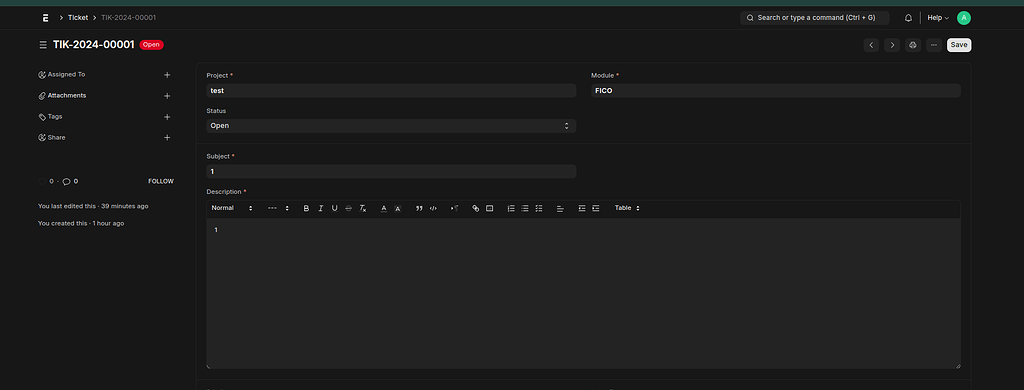This screenshot has width=1024, height=390.
Task: Open the Help menu
Action: coord(938,18)
